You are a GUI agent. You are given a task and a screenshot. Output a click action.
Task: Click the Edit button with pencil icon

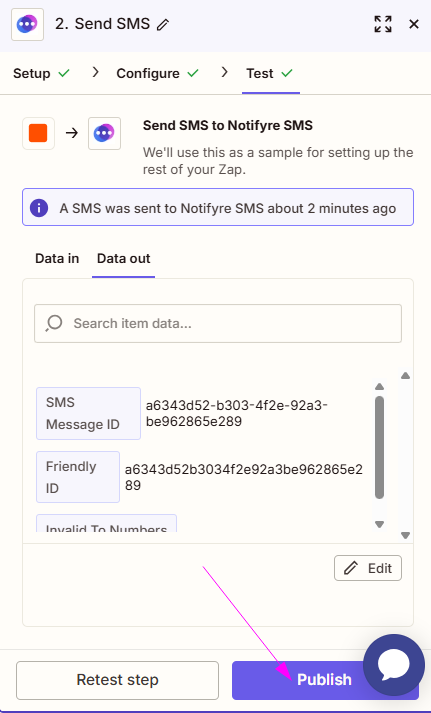point(368,568)
